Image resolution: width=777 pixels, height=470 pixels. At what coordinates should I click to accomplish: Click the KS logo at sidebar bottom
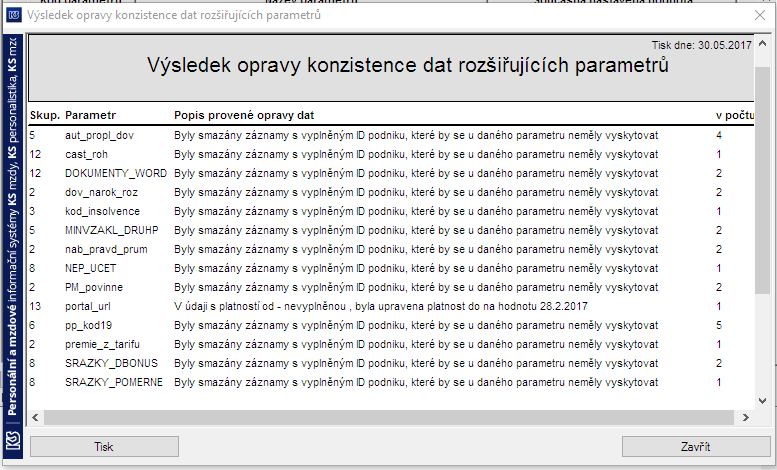[13, 441]
